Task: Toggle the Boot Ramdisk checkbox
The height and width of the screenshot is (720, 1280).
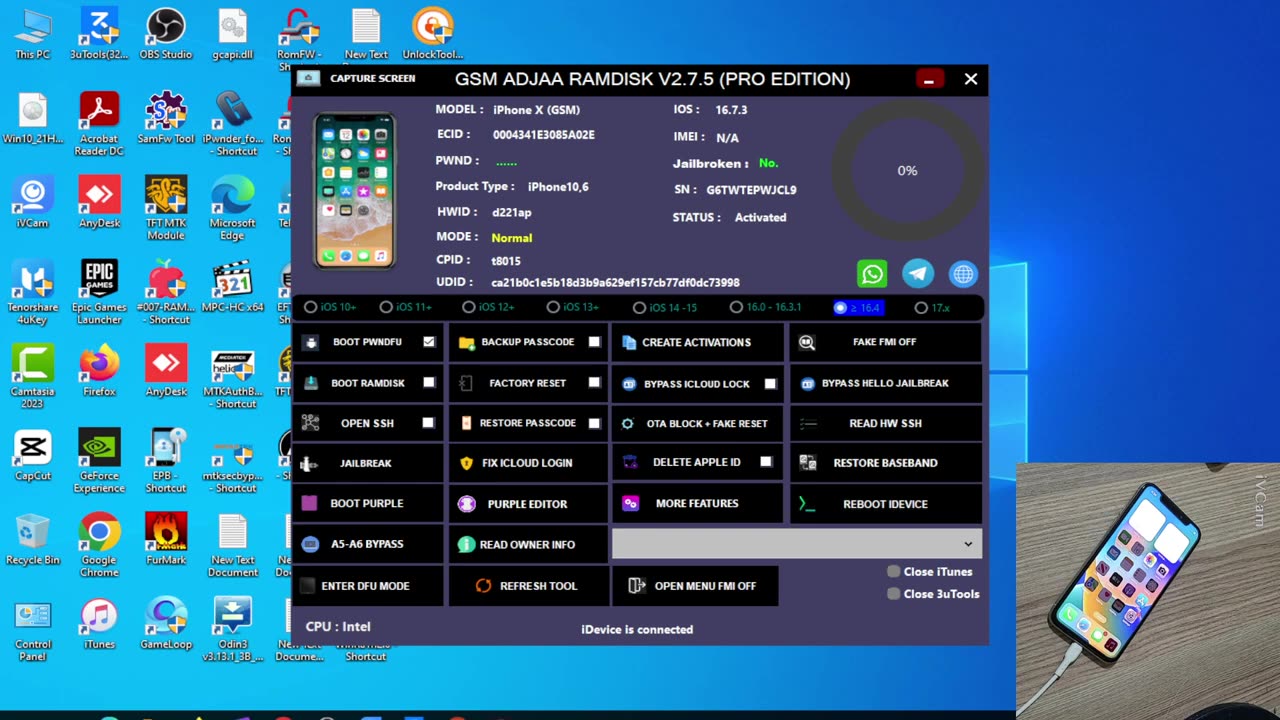Action: click(429, 383)
